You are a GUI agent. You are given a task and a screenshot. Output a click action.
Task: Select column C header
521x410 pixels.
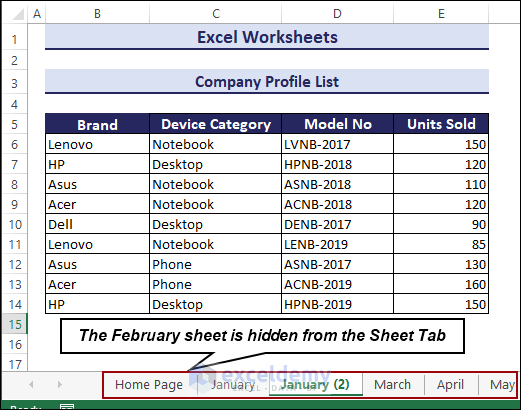216,14
